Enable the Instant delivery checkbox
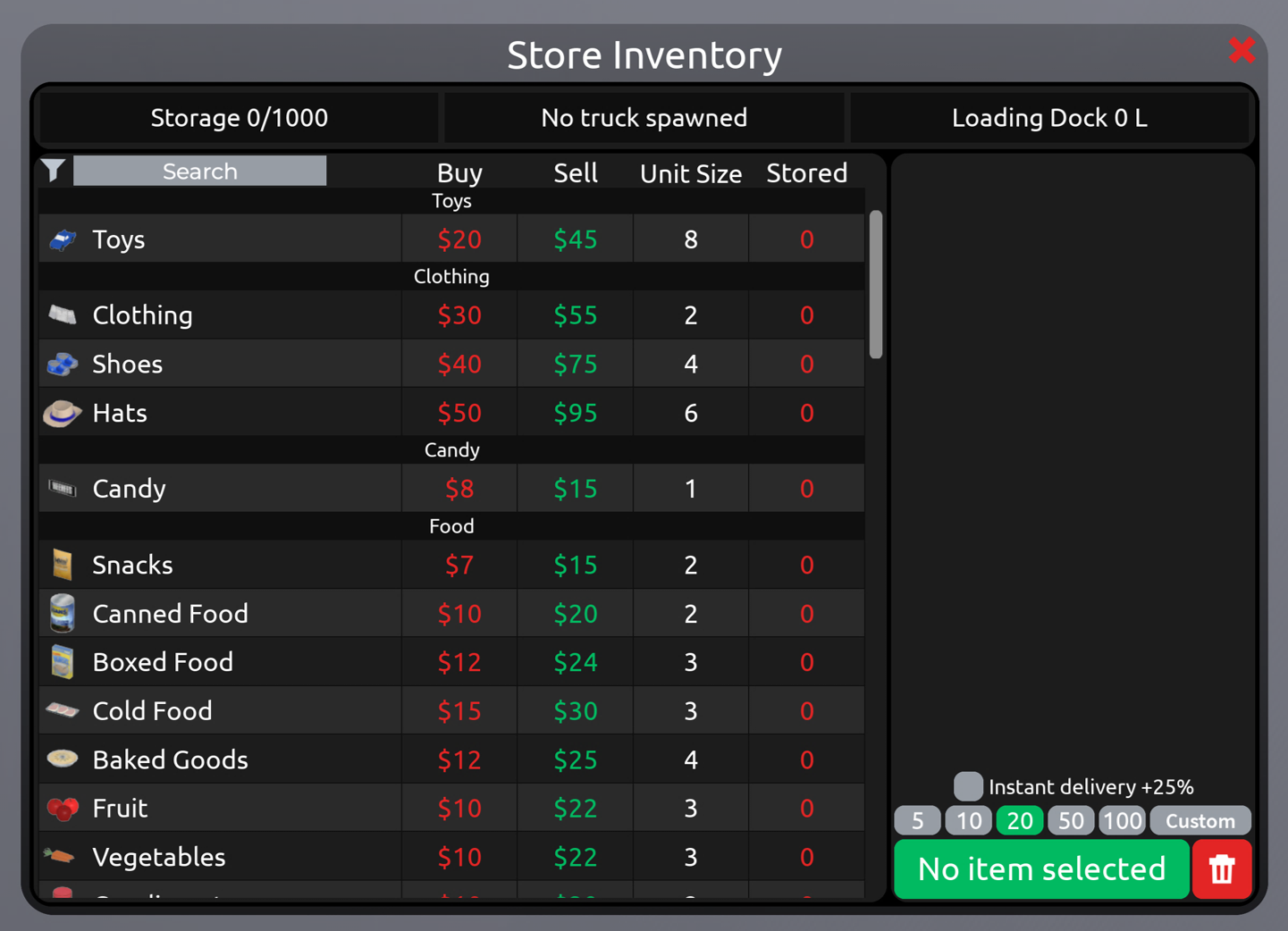 click(968, 786)
